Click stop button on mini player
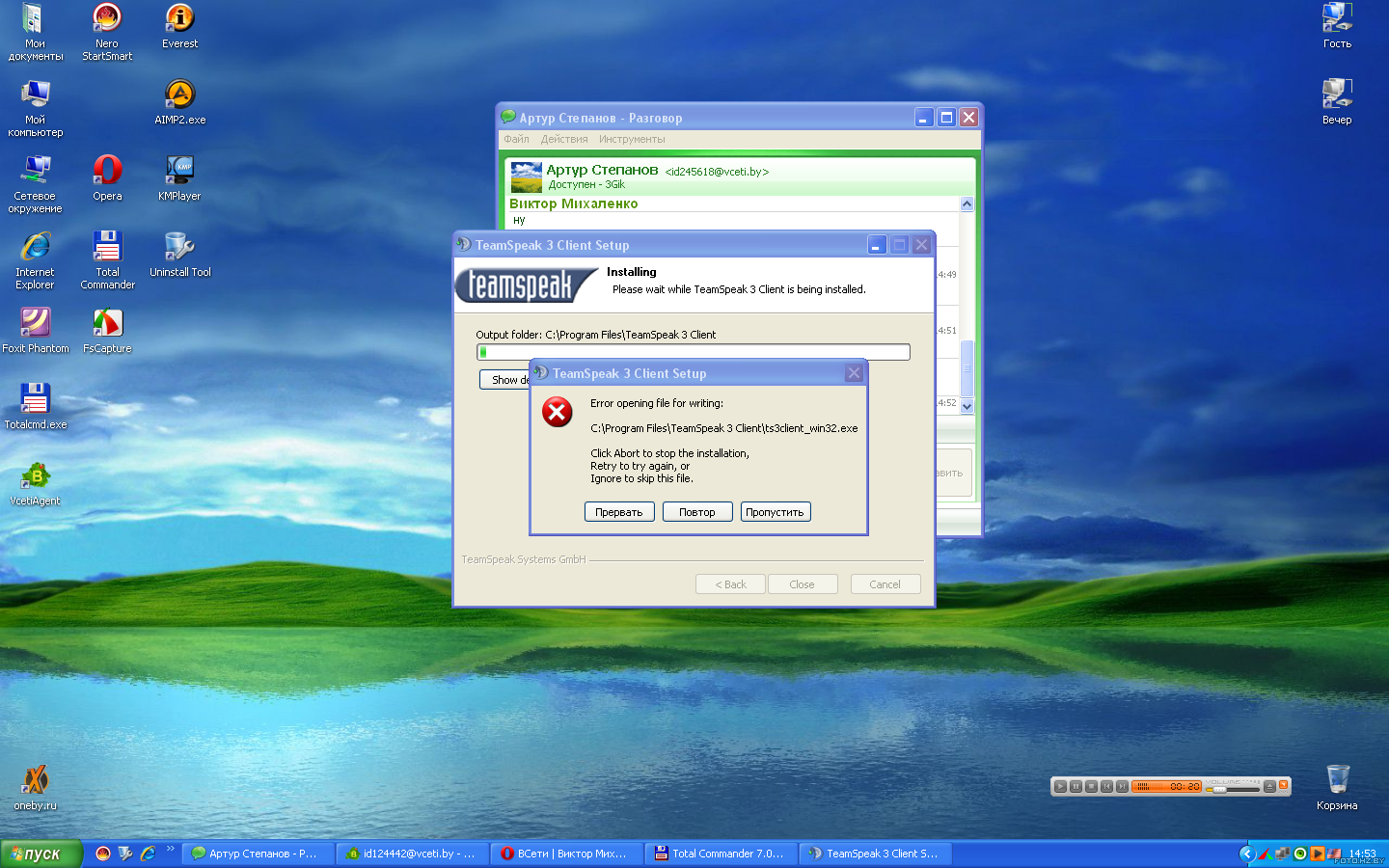This screenshot has height=868, width=1389. click(1091, 786)
